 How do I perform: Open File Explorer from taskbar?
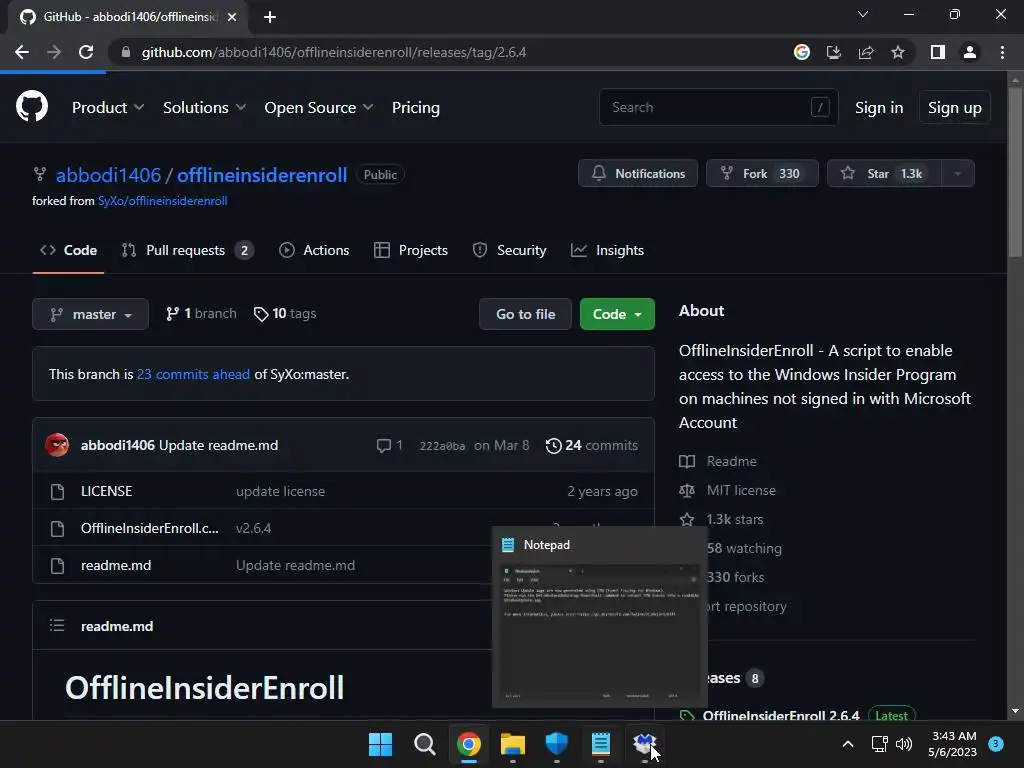[513, 744]
